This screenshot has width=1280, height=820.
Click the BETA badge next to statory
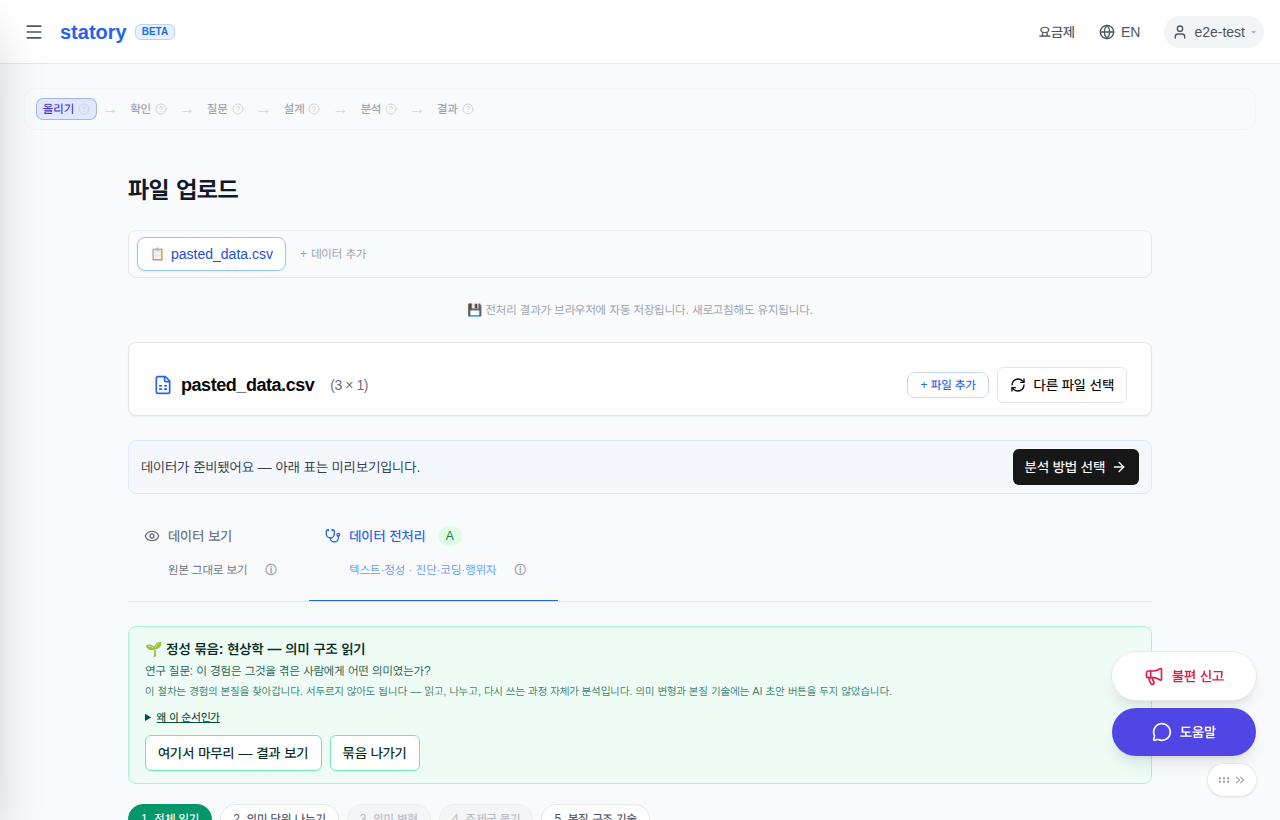point(155,32)
